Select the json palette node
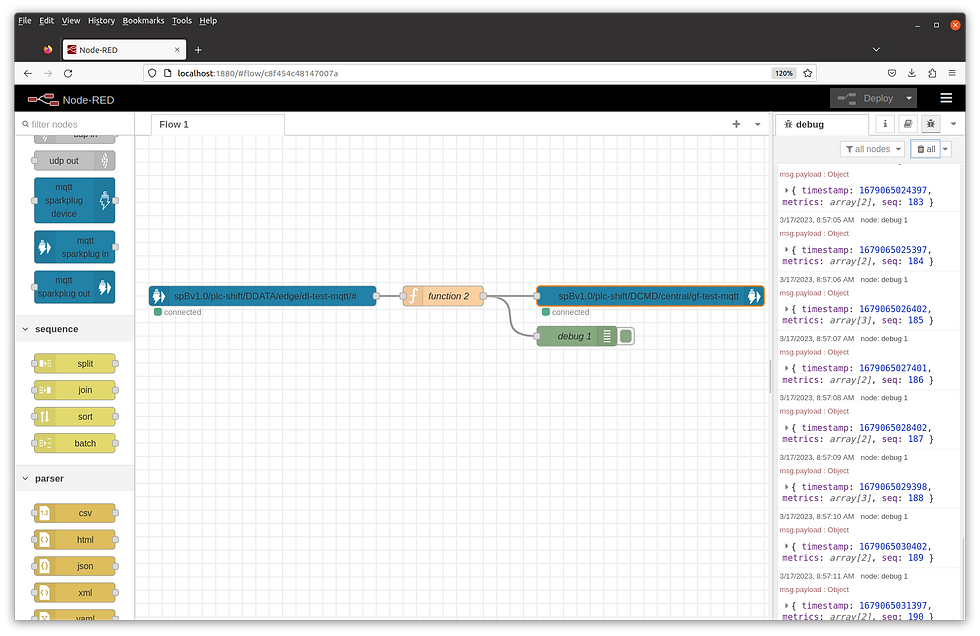The image size is (980, 636). point(74,566)
